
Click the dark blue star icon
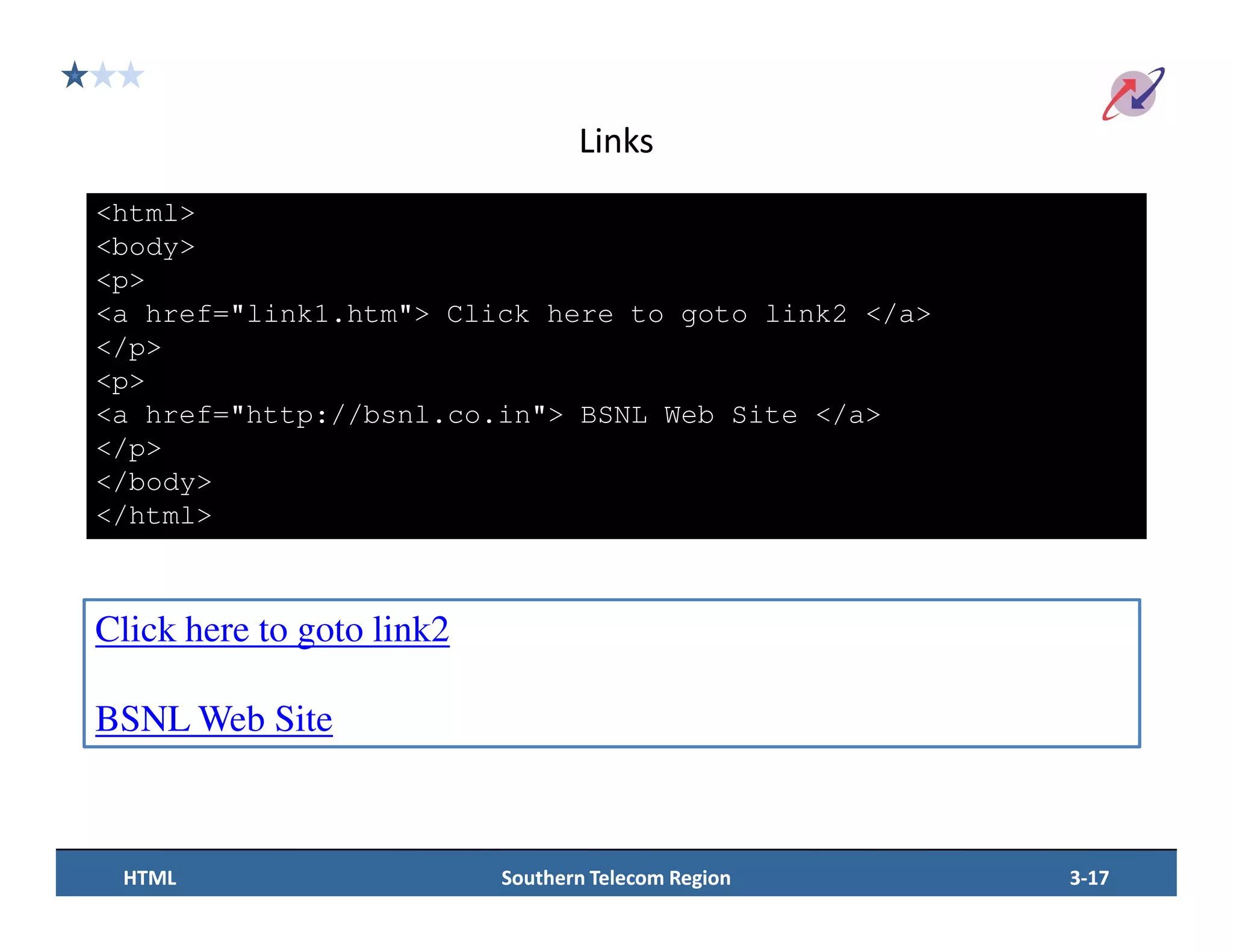click(75, 75)
